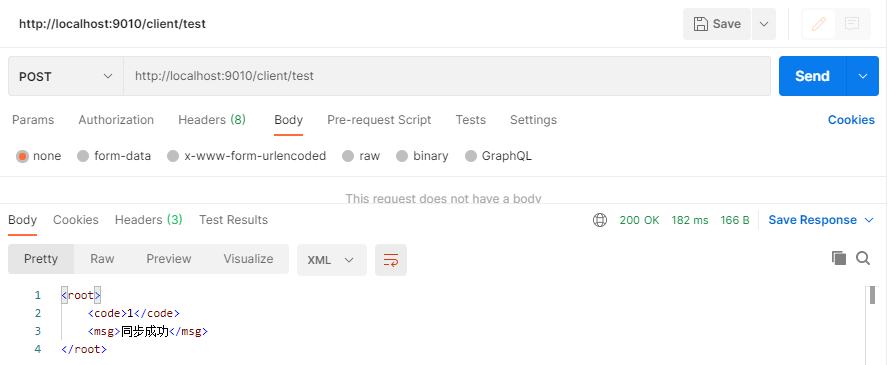
Task: Send the request
Action: point(812,76)
